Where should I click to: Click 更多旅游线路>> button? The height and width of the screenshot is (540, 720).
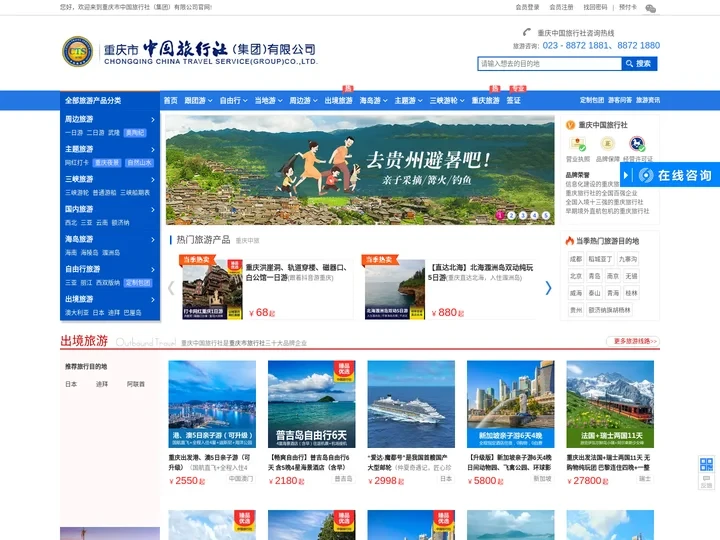(633, 341)
